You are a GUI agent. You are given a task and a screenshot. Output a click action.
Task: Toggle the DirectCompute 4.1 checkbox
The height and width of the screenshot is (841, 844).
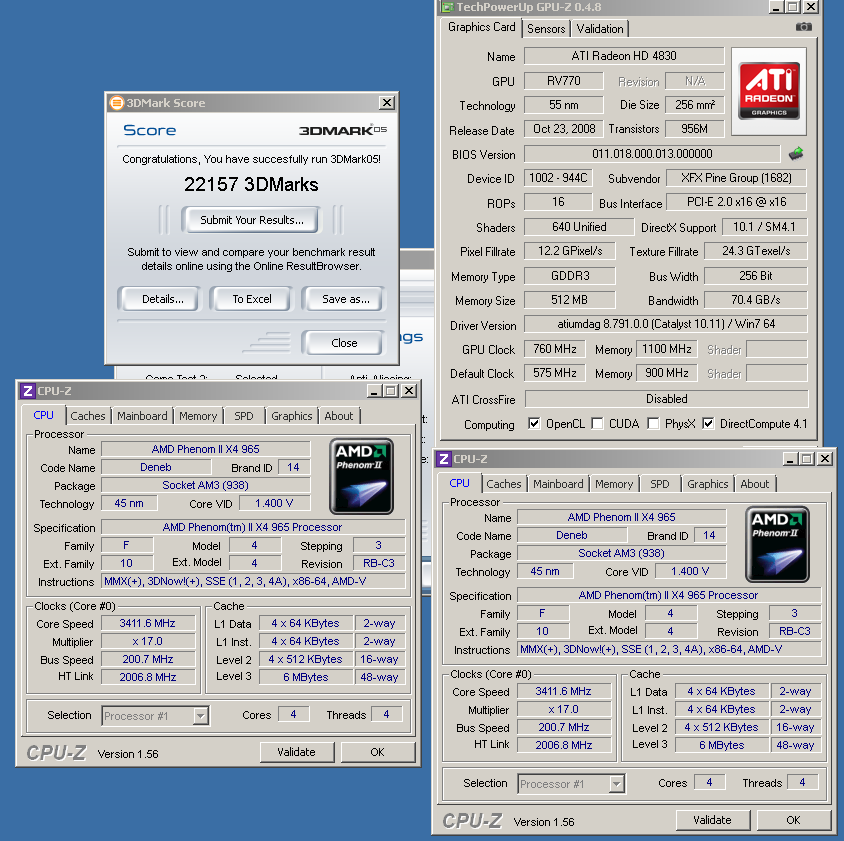[x=708, y=424]
